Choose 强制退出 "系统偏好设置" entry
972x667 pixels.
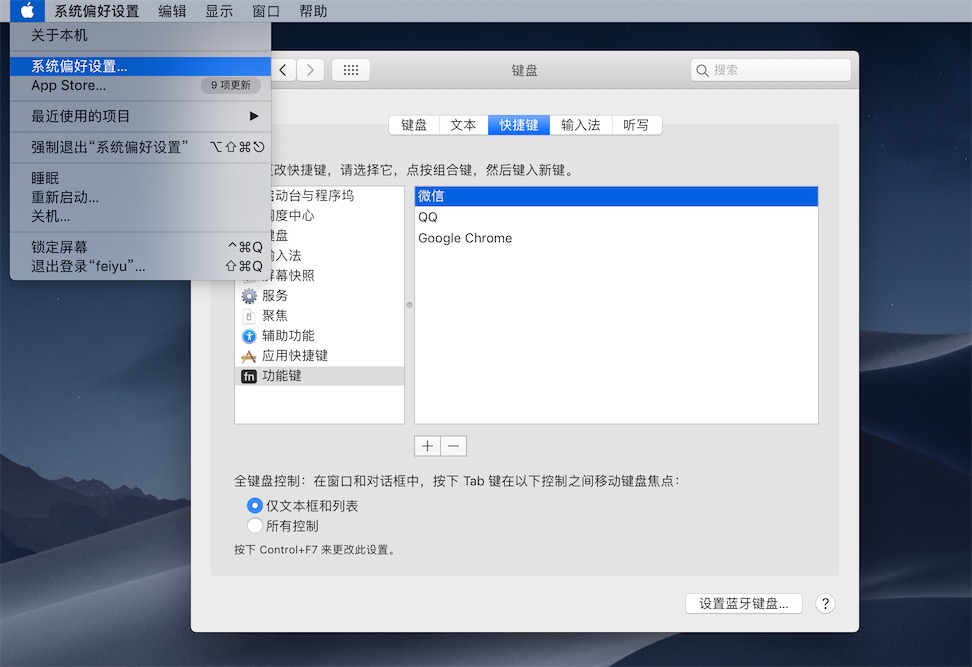coord(141,147)
